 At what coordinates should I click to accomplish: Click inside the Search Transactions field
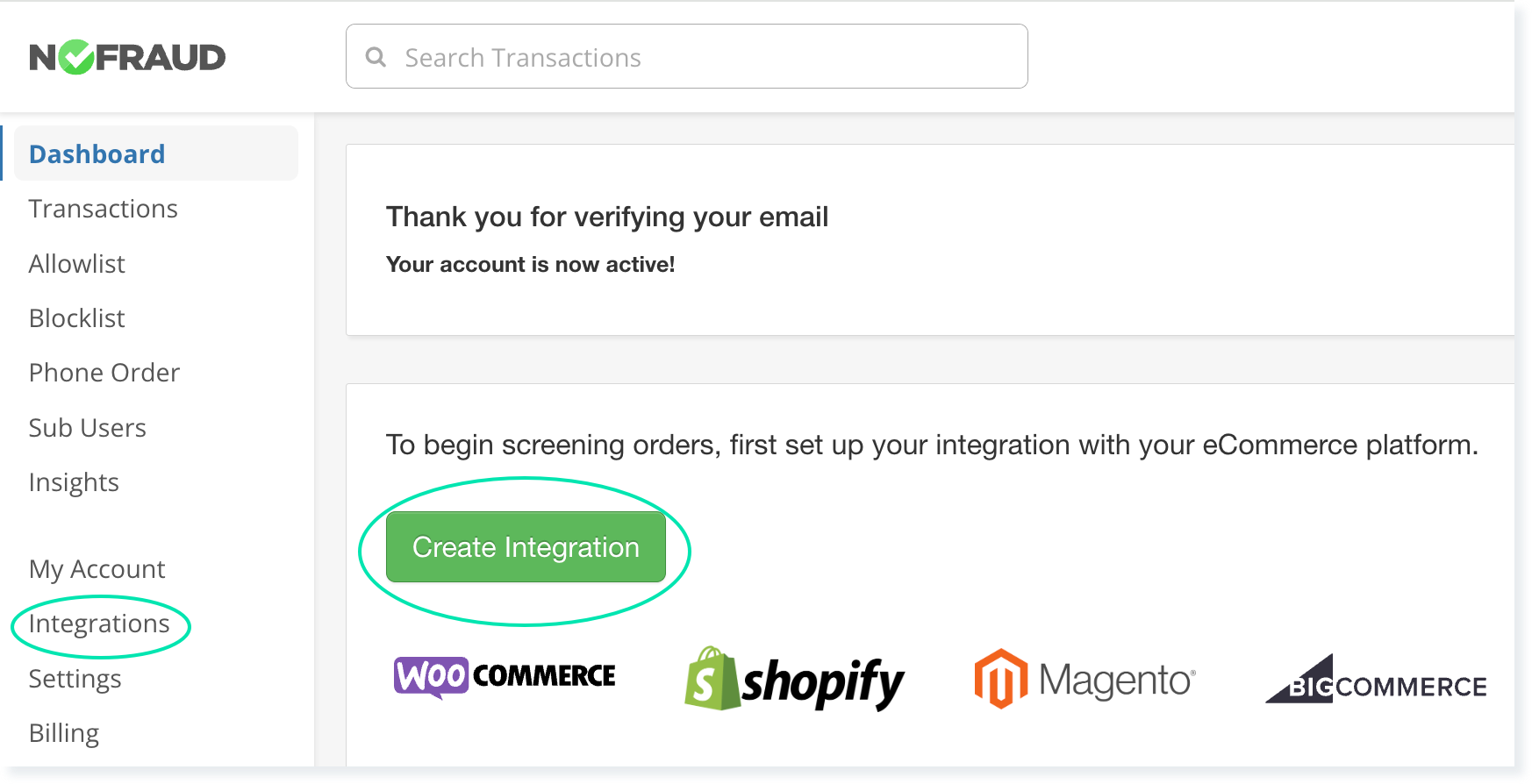coord(684,56)
